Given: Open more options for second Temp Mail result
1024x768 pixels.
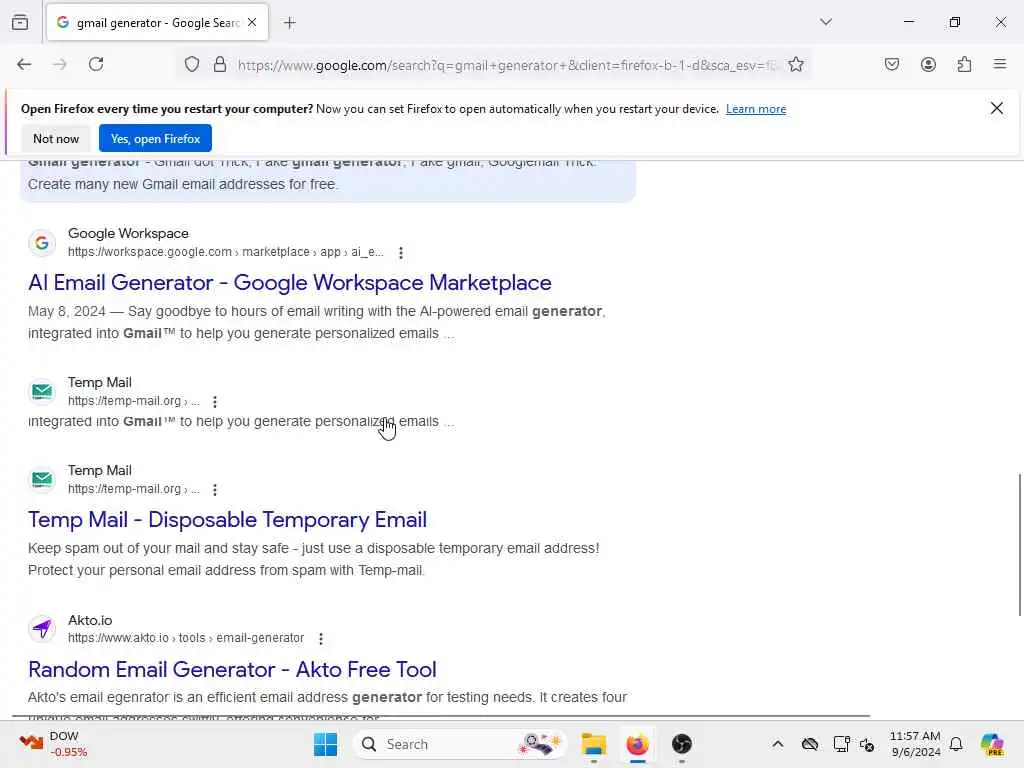Looking at the screenshot, I should click(x=215, y=490).
